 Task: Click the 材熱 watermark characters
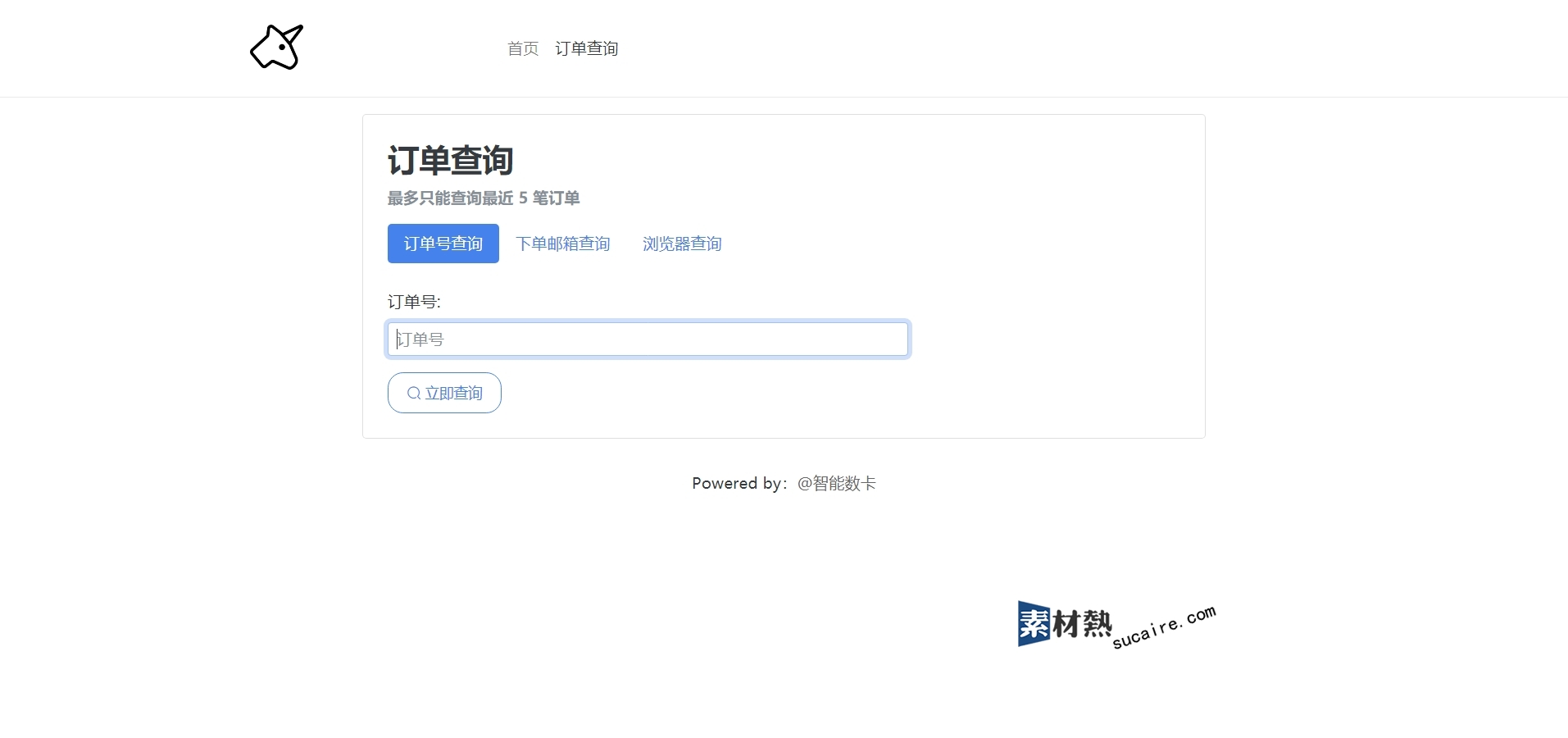(1082, 625)
